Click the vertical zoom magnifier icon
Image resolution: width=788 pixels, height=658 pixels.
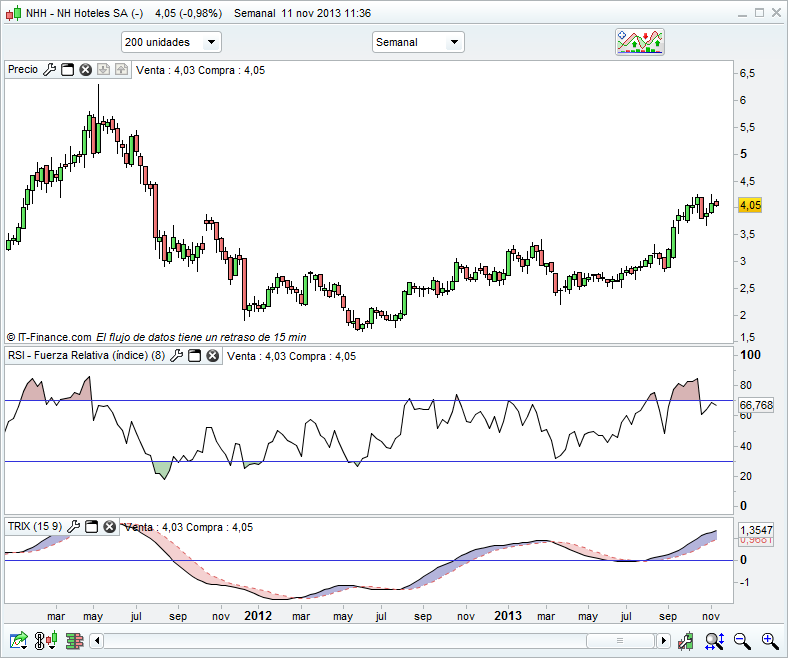(714, 640)
